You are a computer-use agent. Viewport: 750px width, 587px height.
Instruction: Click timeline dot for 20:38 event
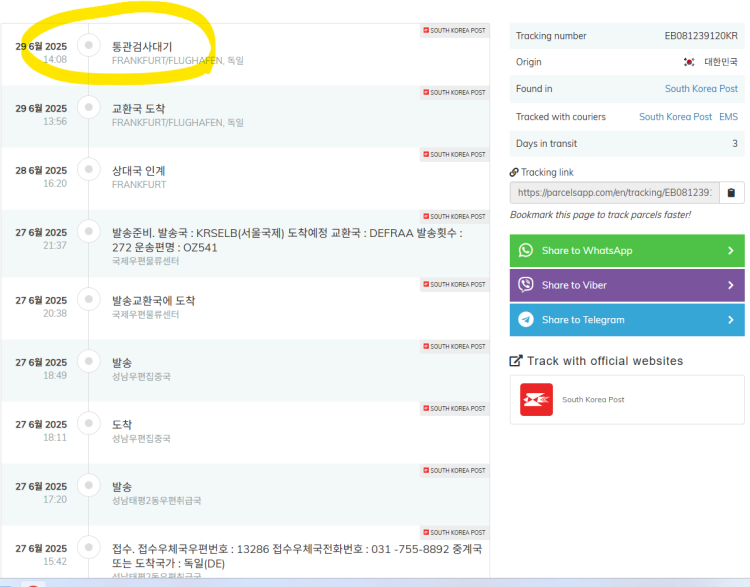click(x=88, y=299)
